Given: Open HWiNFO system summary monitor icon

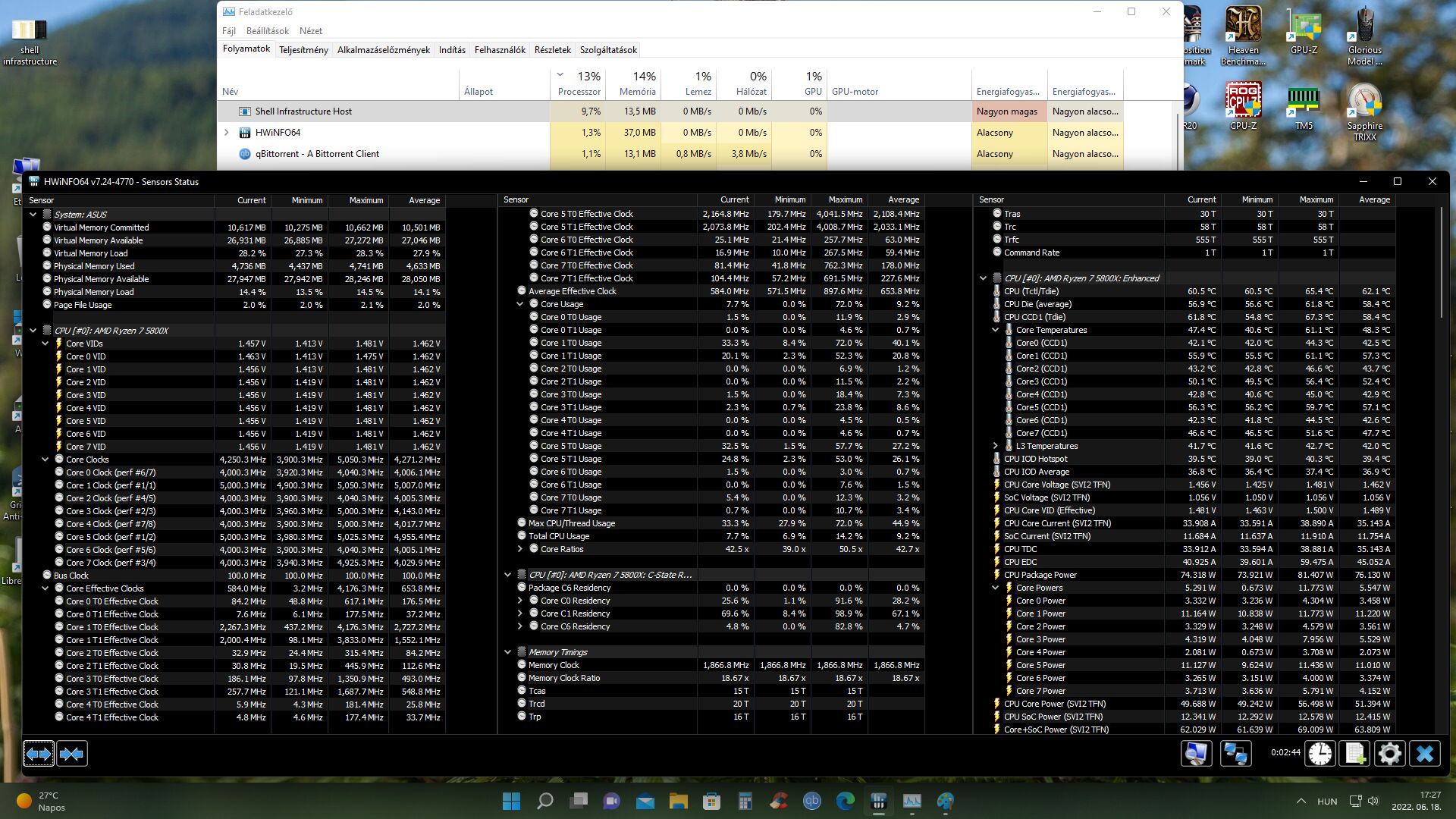Looking at the screenshot, I should click(x=1196, y=754).
